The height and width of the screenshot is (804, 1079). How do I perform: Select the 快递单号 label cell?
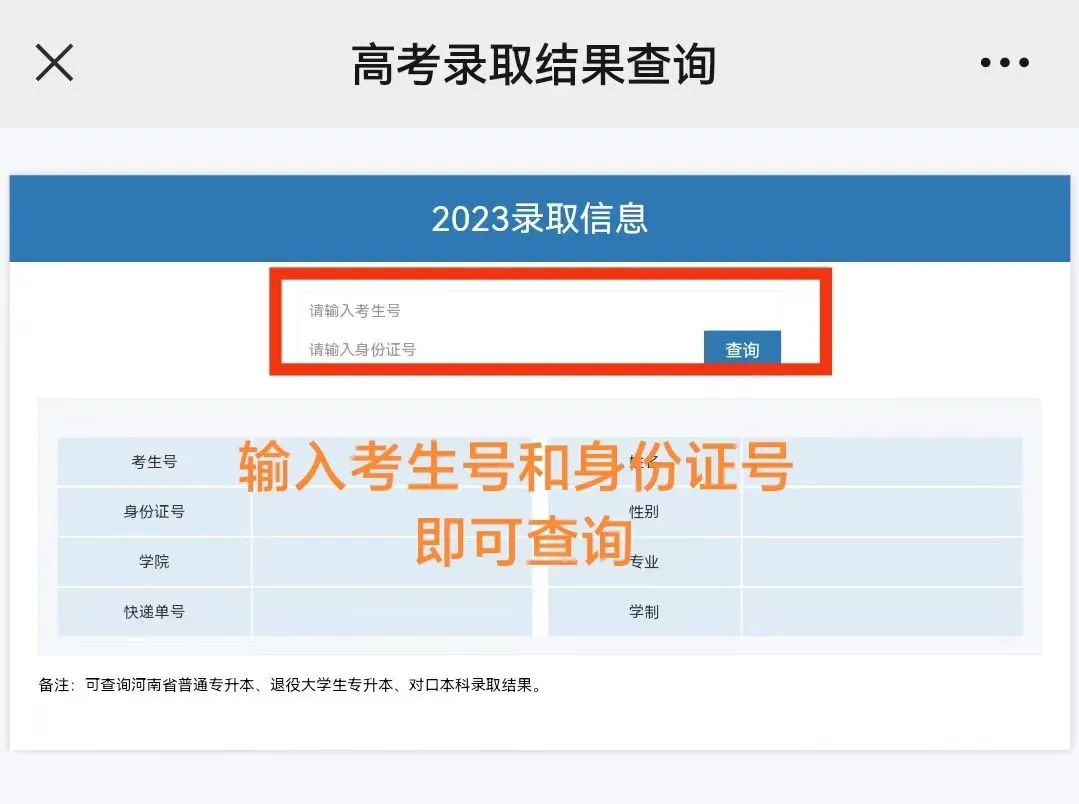point(154,612)
